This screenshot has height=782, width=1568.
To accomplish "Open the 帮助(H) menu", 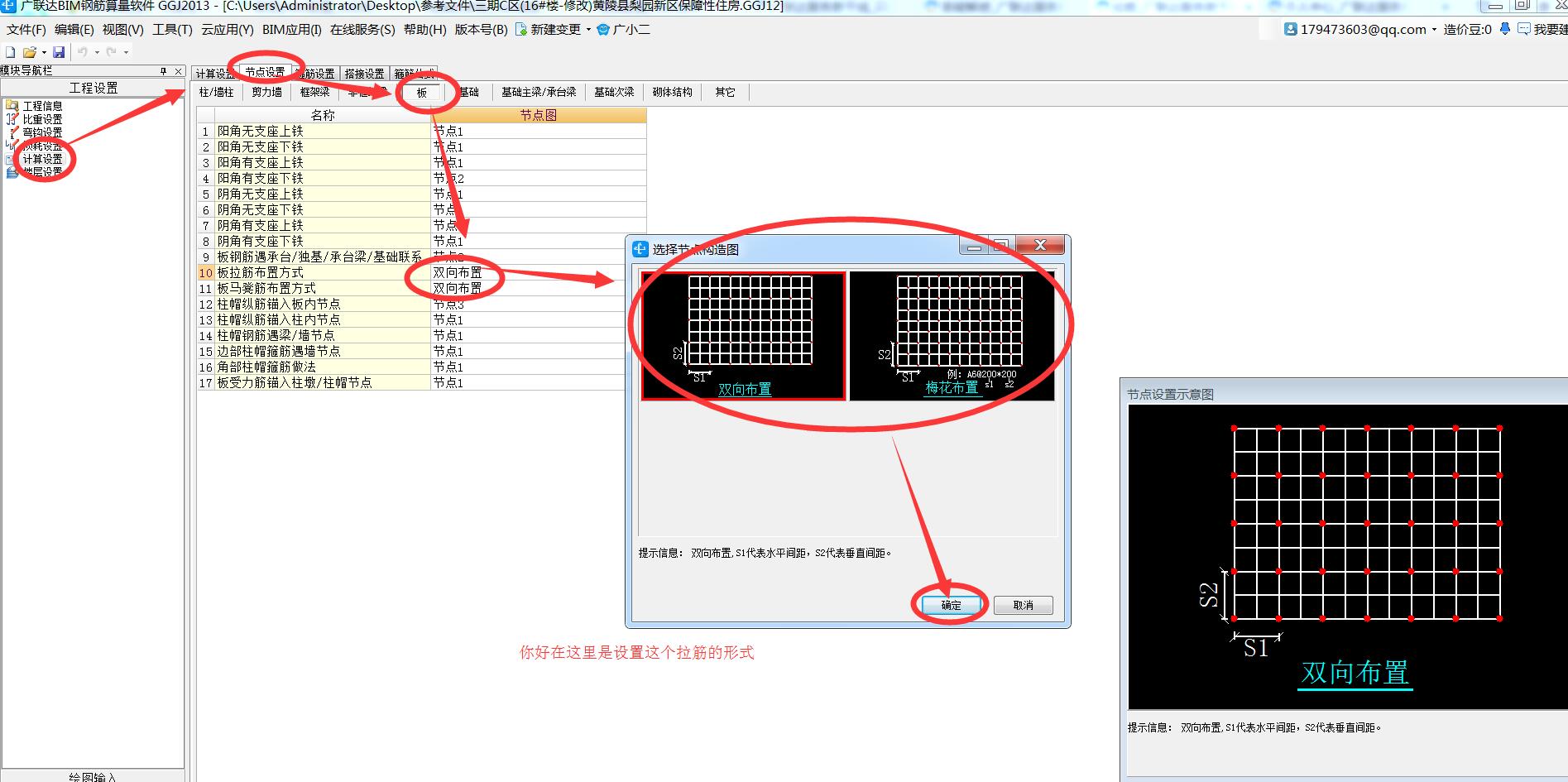I will tap(425, 30).
